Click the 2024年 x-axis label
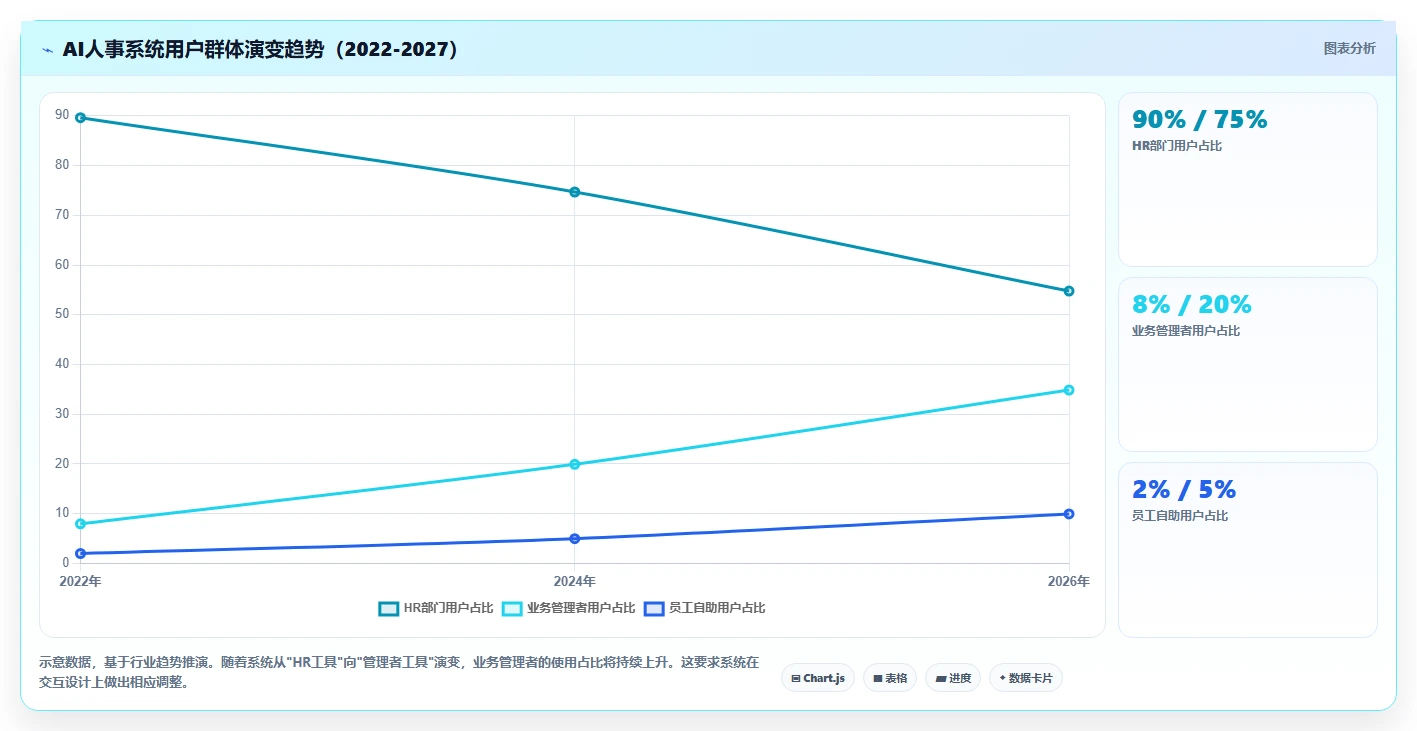 click(x=575, y=581)
